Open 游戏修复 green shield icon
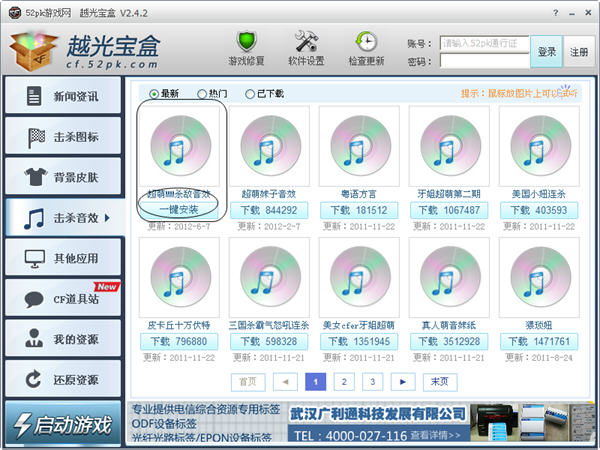The width and height of the screenshot is (600, 450). coord(246,42)
